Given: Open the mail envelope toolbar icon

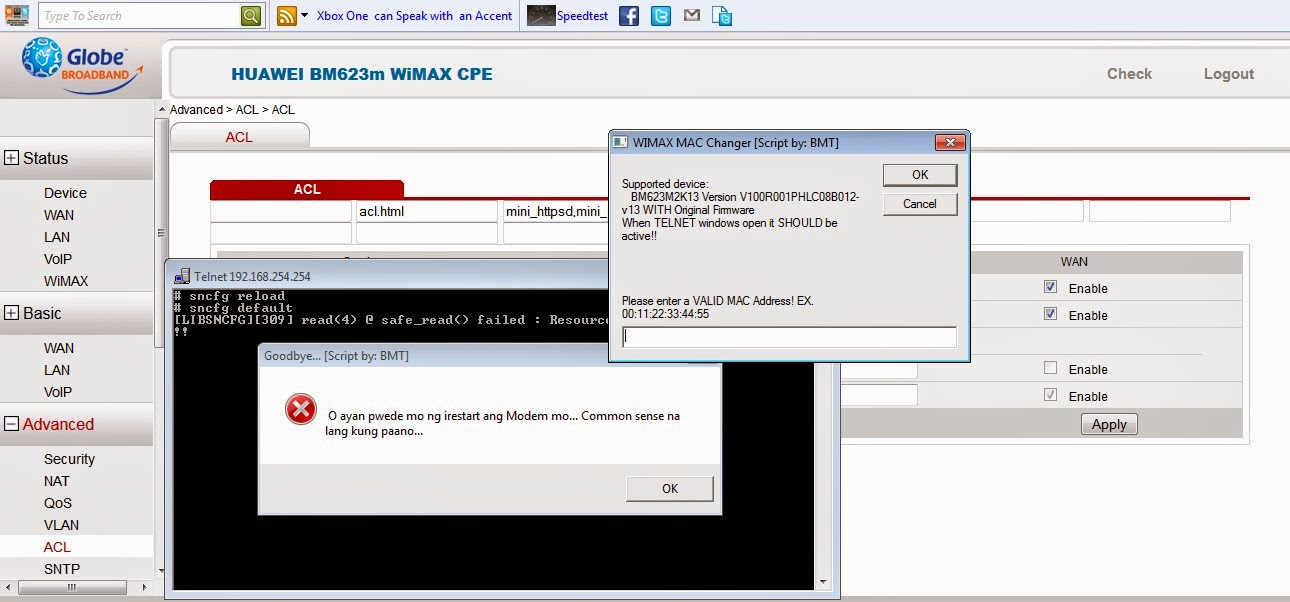Looking at the screenshot, I should (x=692, y=16).
